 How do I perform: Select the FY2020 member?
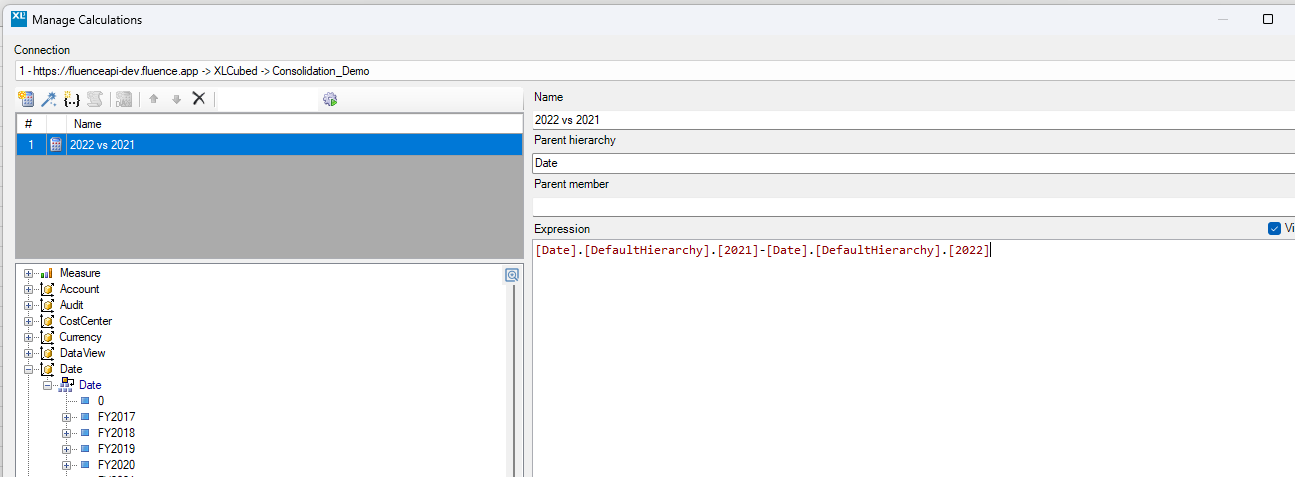coord(116,465)
